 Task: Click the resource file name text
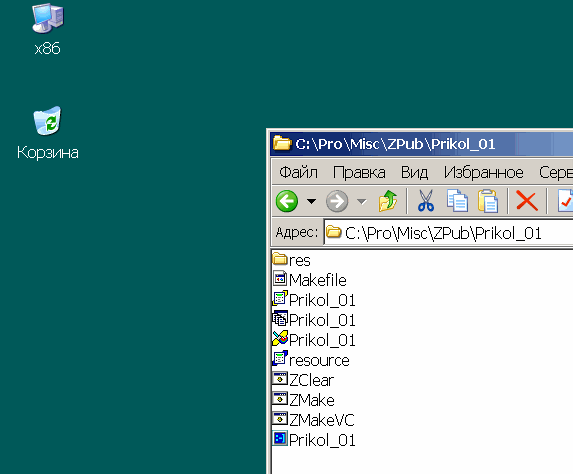[x=319, y=360]
